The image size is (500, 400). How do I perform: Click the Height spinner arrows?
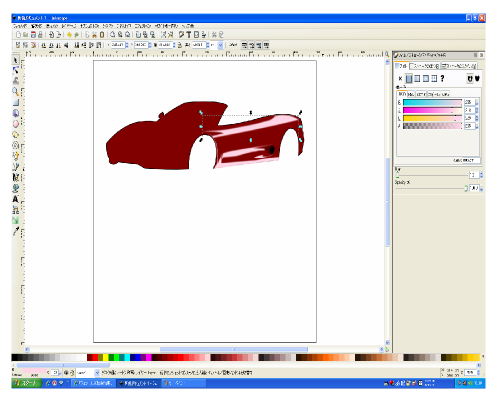pos(208,45)
